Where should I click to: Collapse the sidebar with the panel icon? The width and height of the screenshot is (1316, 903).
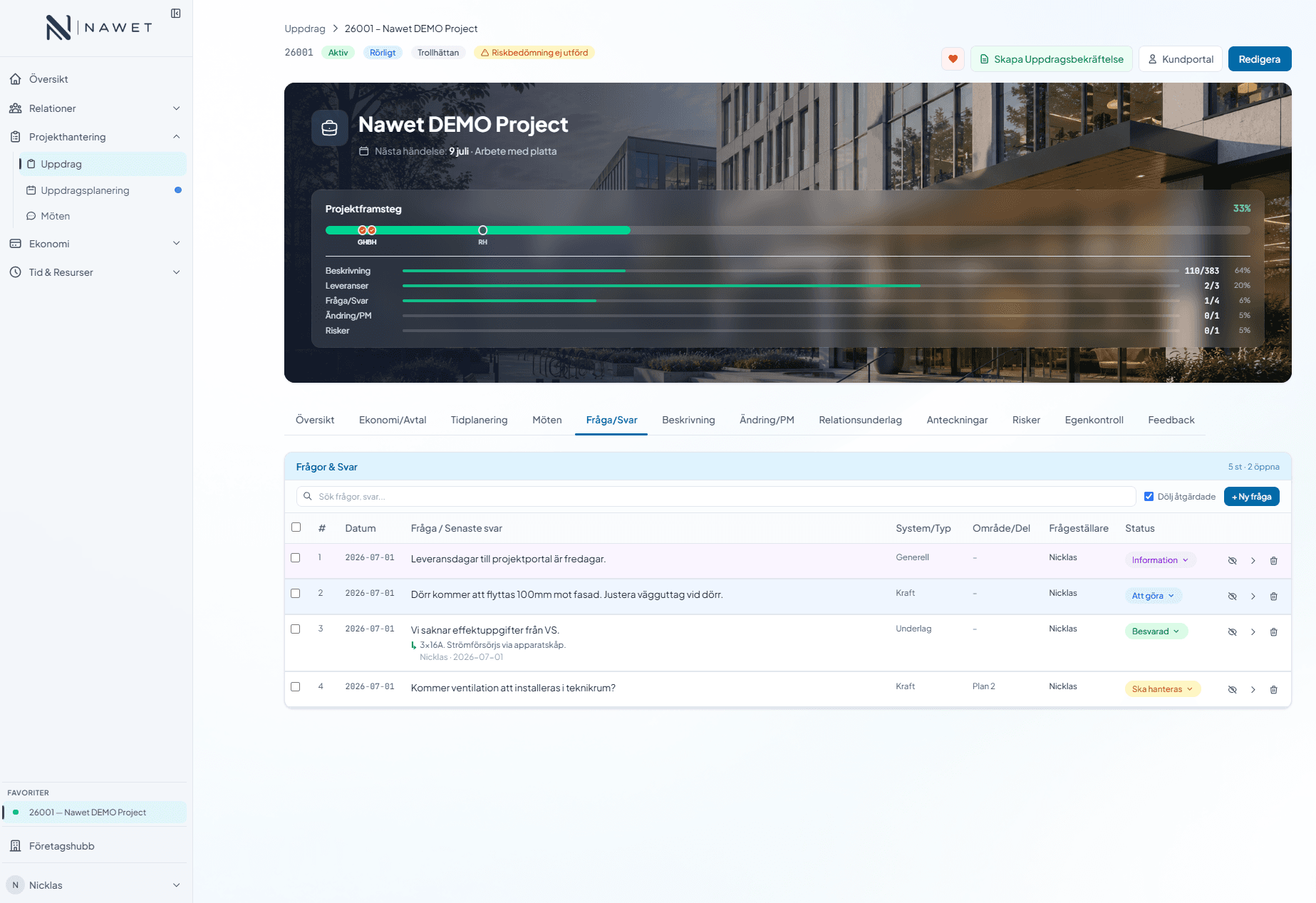click(176, 14)
